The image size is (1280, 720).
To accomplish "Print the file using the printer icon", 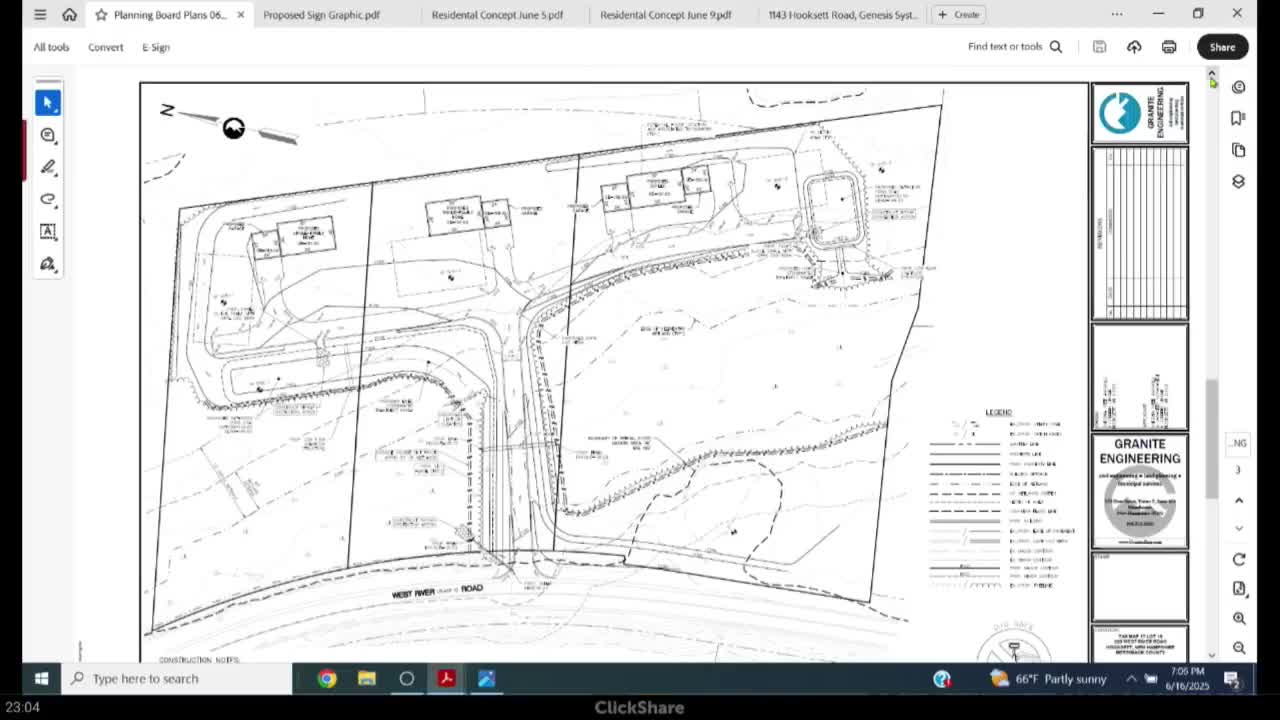I will pyautogui.click(x=1169, y=47).
